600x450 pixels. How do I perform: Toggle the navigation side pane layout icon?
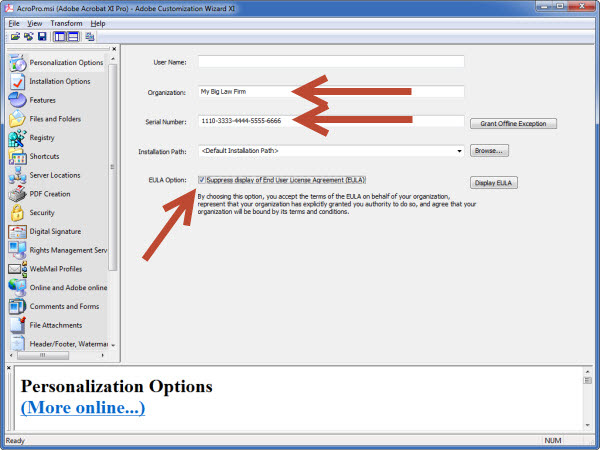coord(60,37)
